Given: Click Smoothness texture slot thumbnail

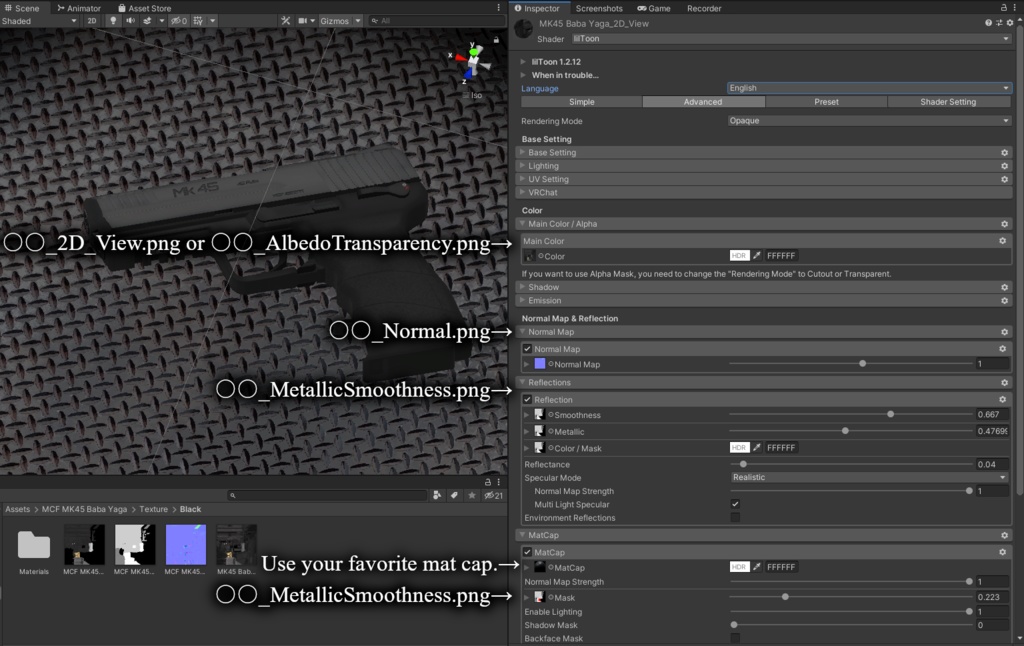Looking at the screenshot, I should click(x=539, y=414).
